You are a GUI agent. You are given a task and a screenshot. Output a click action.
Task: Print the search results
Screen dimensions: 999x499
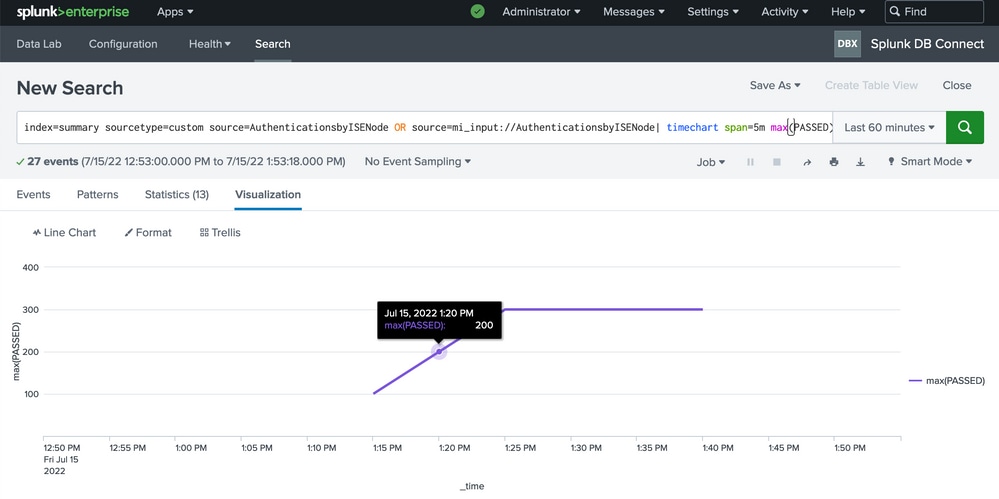tap(833, 162)
